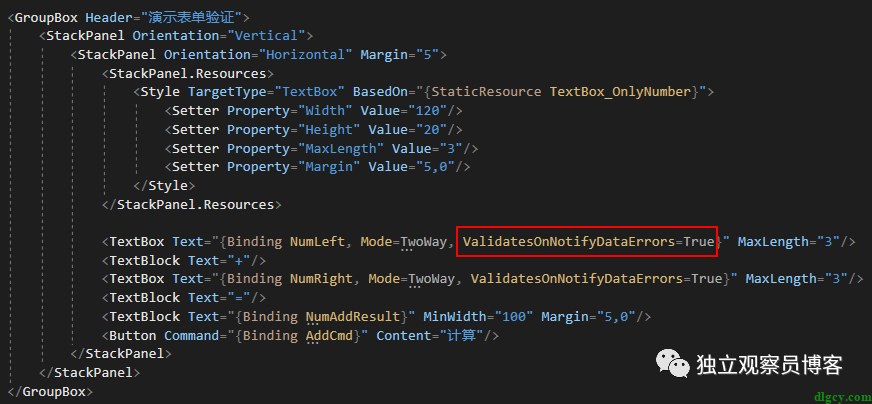Click the red-boxed ValidatesOnNotifyDataErrors=True text

pos(588,242)
